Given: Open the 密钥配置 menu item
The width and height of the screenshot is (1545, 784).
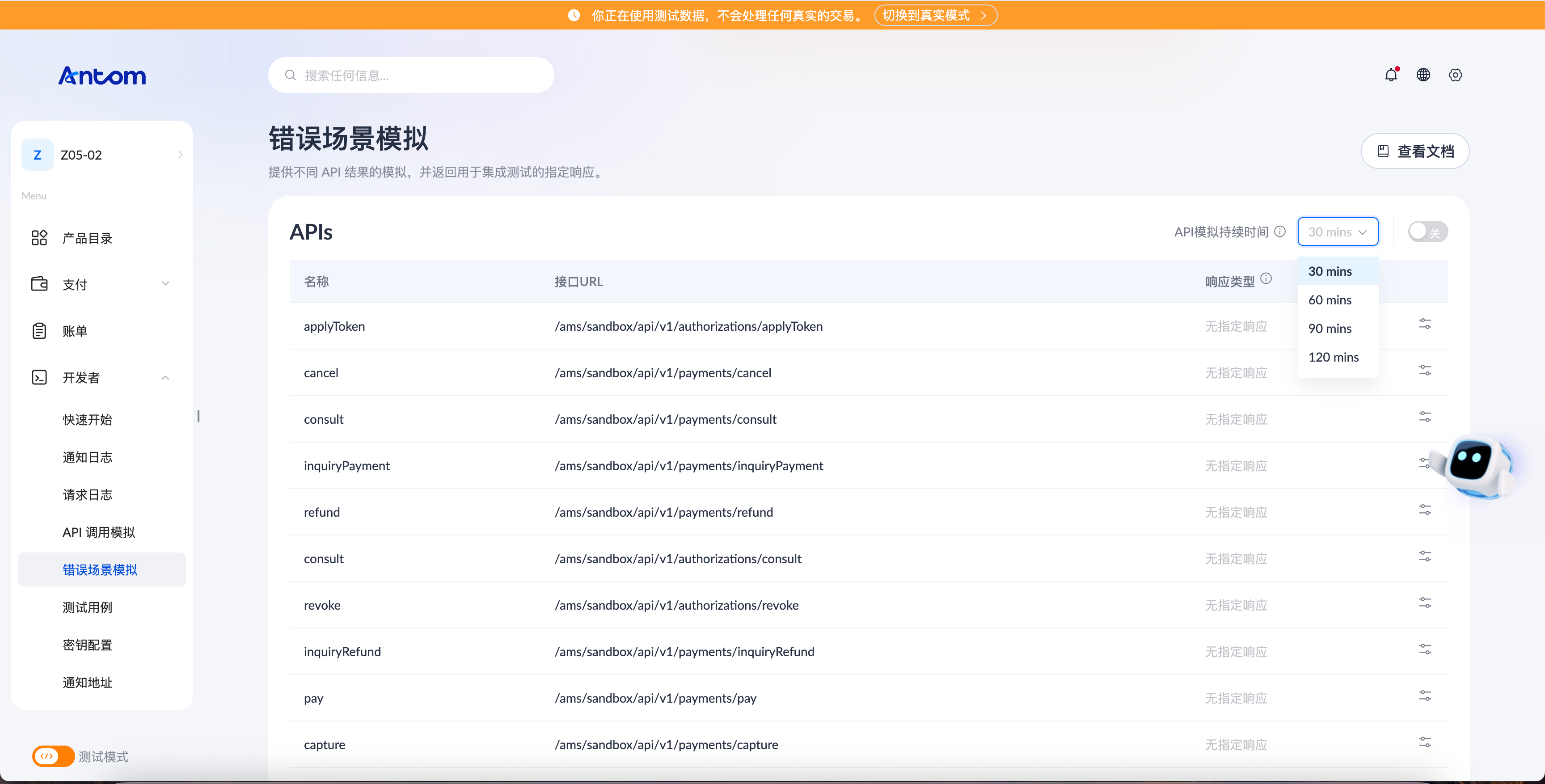Looking at the screenshot, I should point(88,645).
